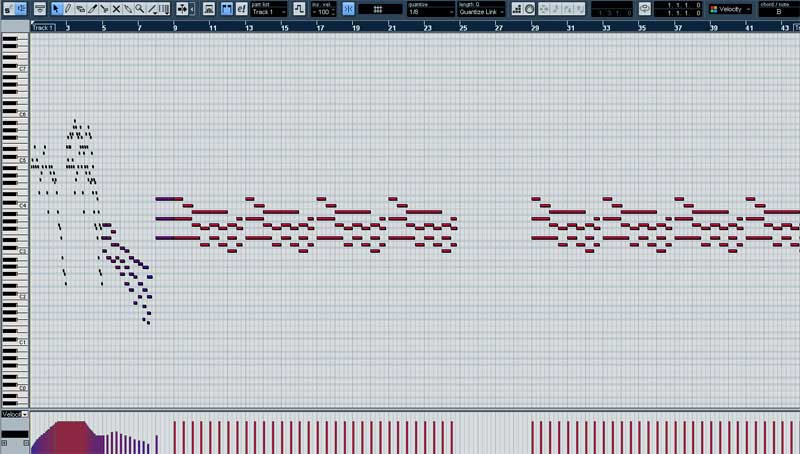This screenshot has width=800, height=454.
Task: Toggle the Step Input button
Action: tap(517, 9)
